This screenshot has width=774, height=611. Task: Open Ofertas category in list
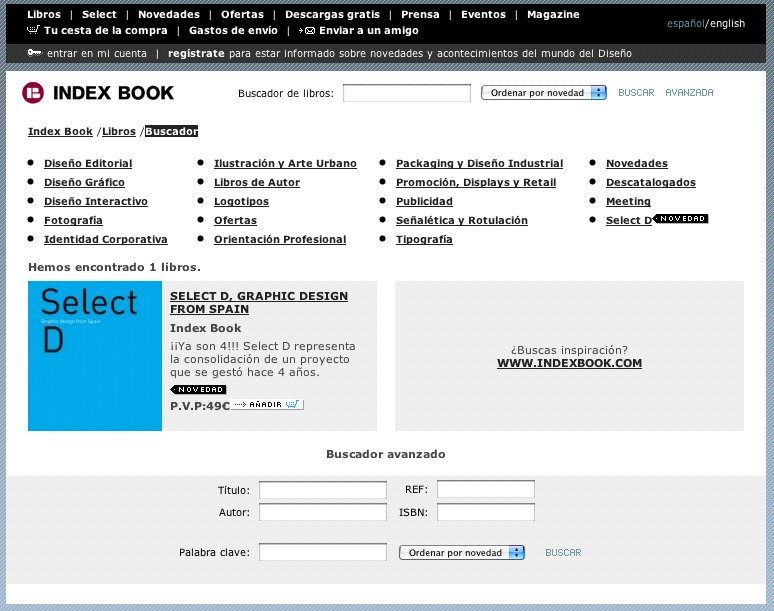[x=235, y=220]
